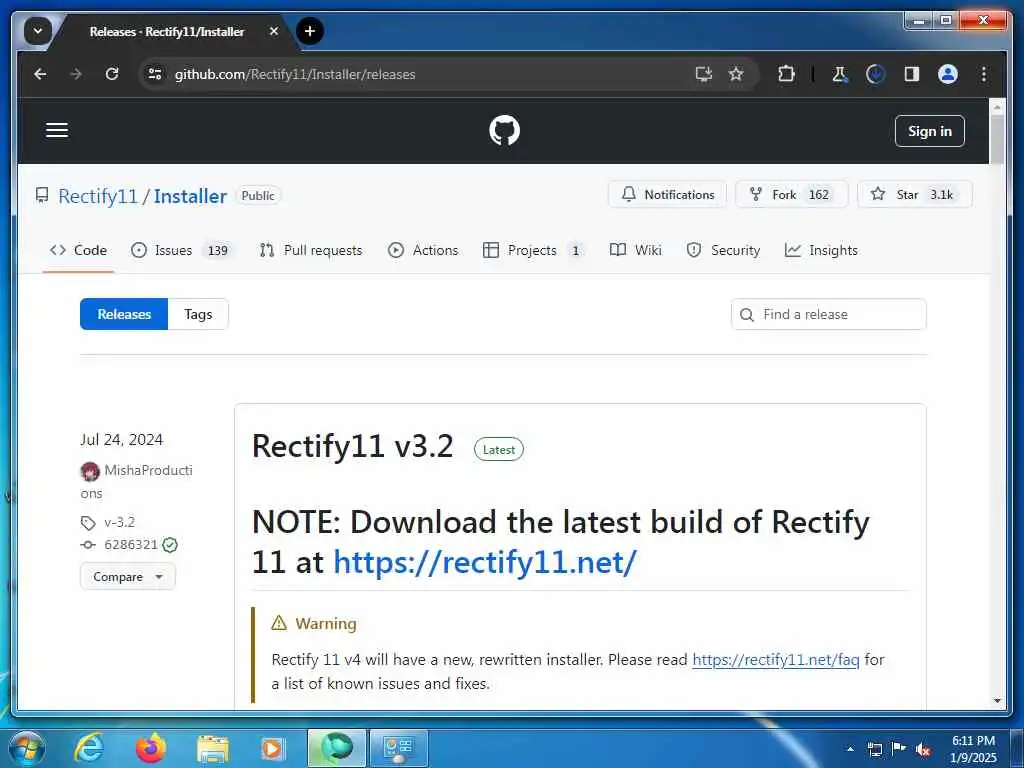Open the Projects tab
This screenshot has width=1024, height=768.
coord(532,250)
